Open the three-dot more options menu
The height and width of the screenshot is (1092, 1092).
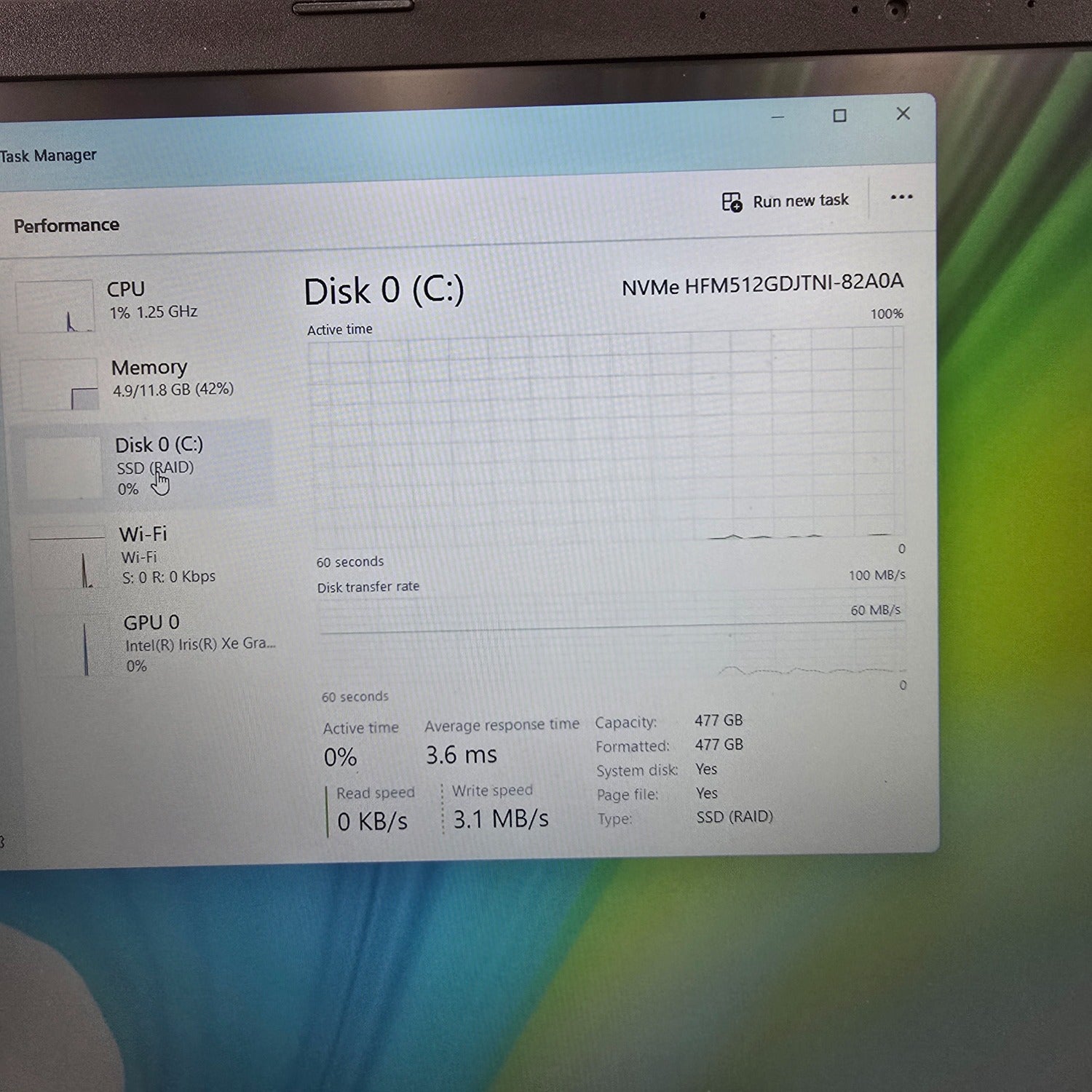click(901, 197)
